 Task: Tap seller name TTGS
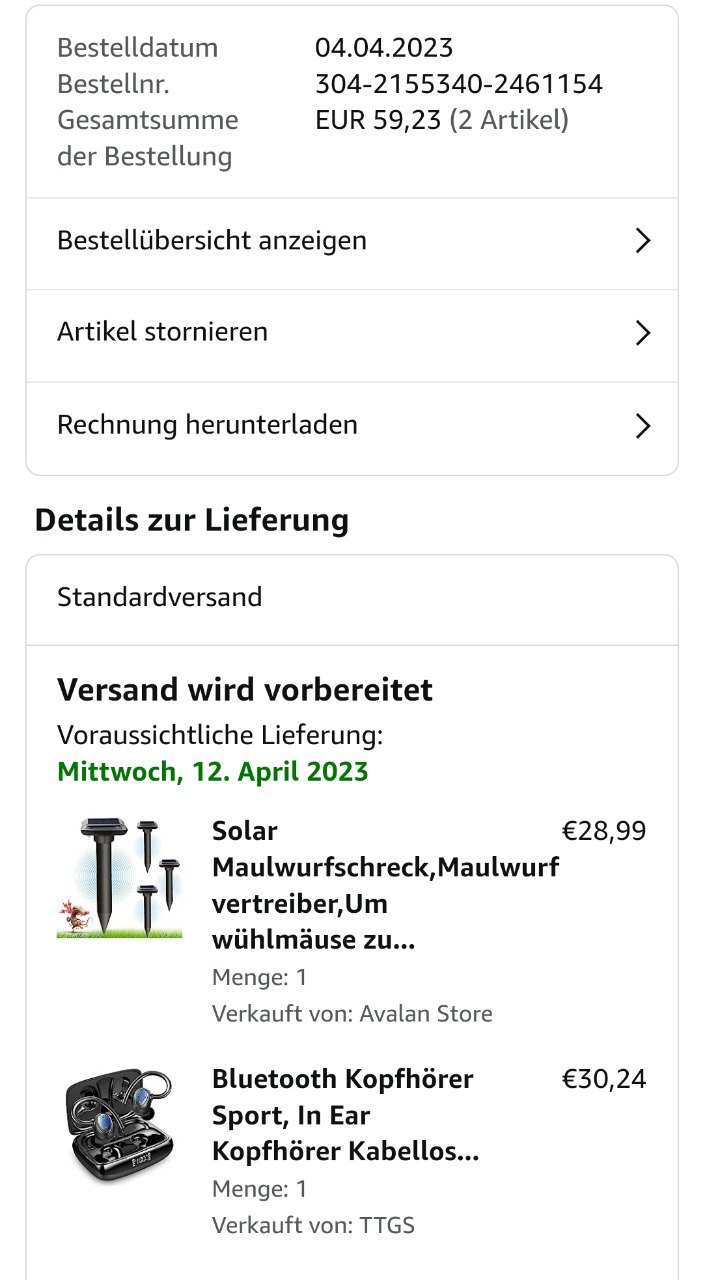387,1225
